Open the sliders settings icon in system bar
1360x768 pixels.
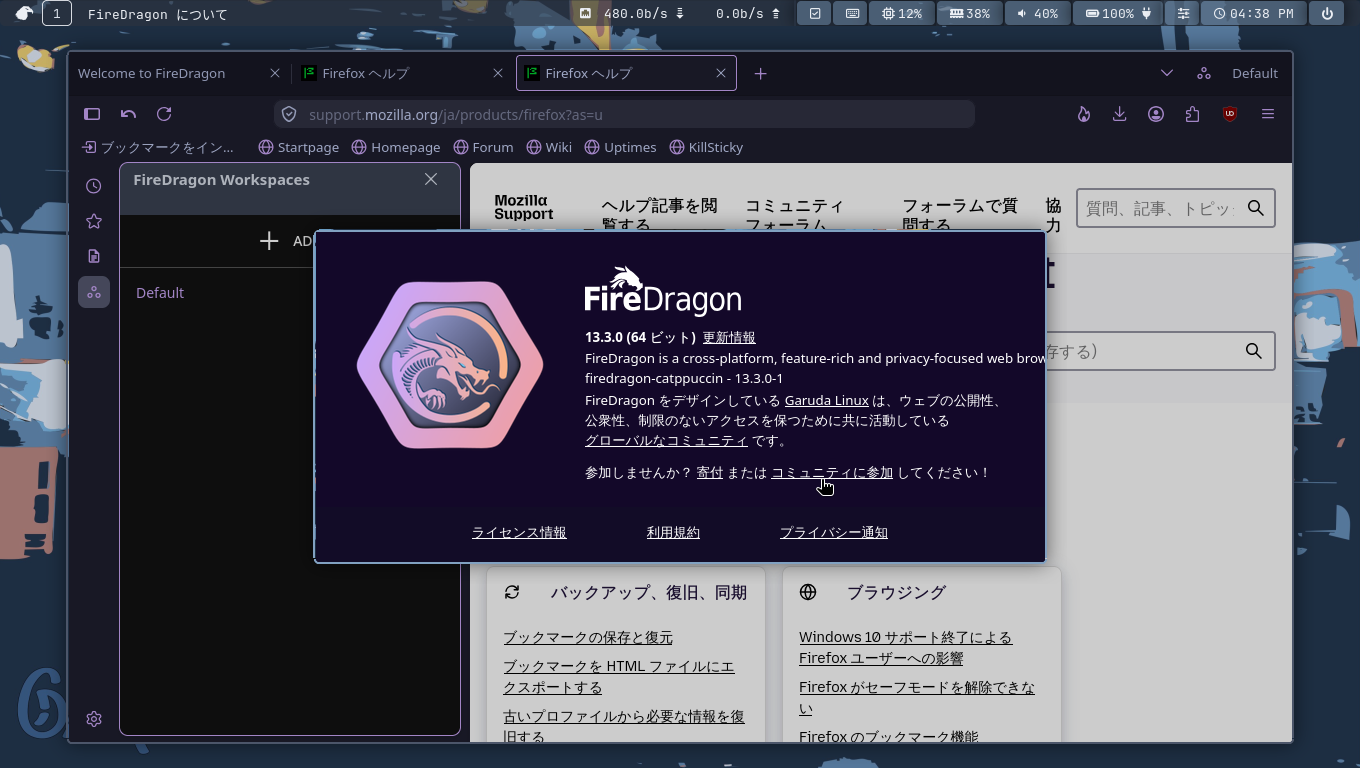pyautogui.click(x=1184, y=14)
